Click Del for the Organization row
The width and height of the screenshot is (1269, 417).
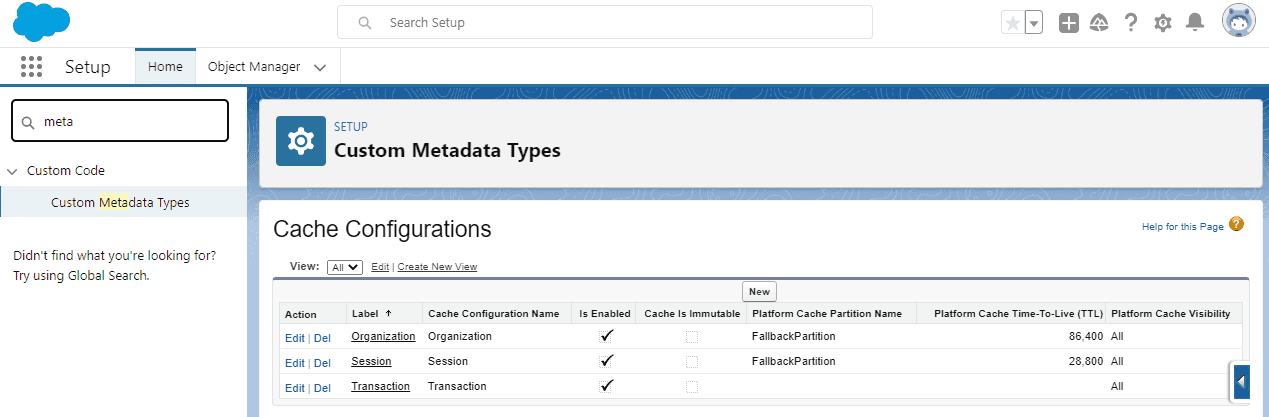point(322,338)
